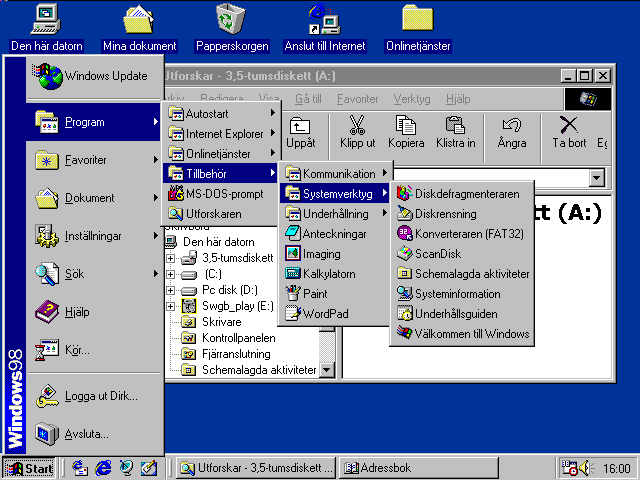Launch Underhållsguiden from menu
This screenshot has width=640, height=480.
[x=462, y=313]
